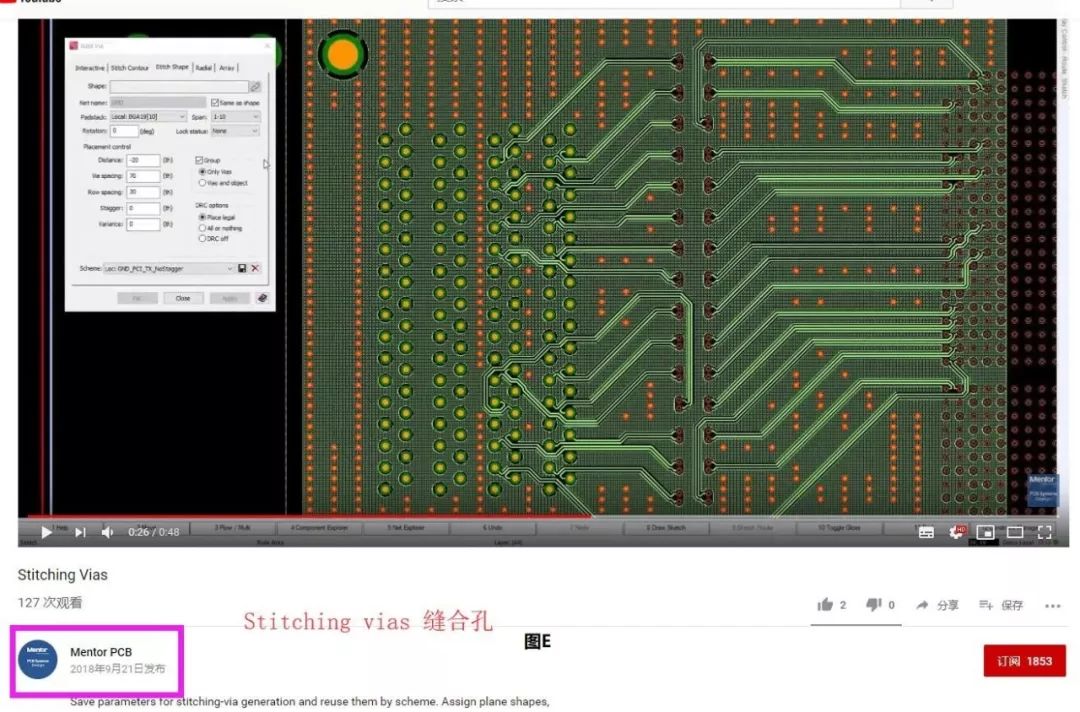Open the more actions ellipsis menu
Image resolution: width=1080 pixels, height=712 pixels.
pyautogui.click(x=1052, y=606)
